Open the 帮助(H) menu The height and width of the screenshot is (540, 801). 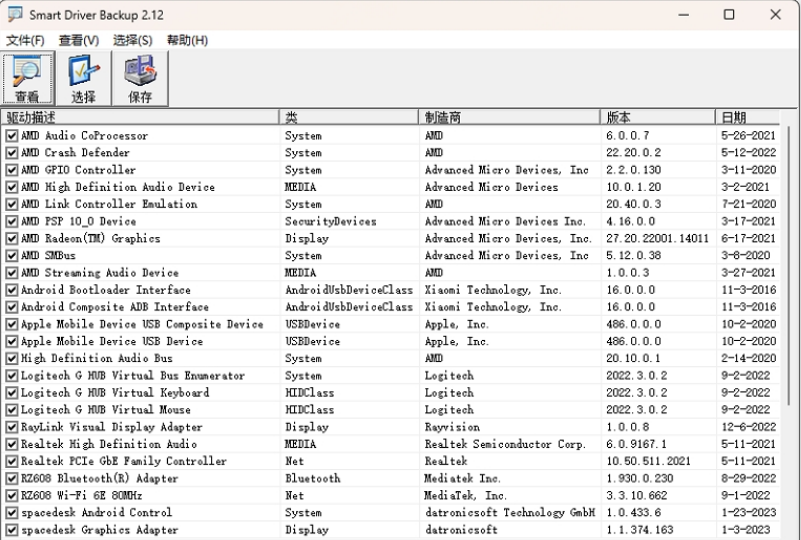[187, 40]
